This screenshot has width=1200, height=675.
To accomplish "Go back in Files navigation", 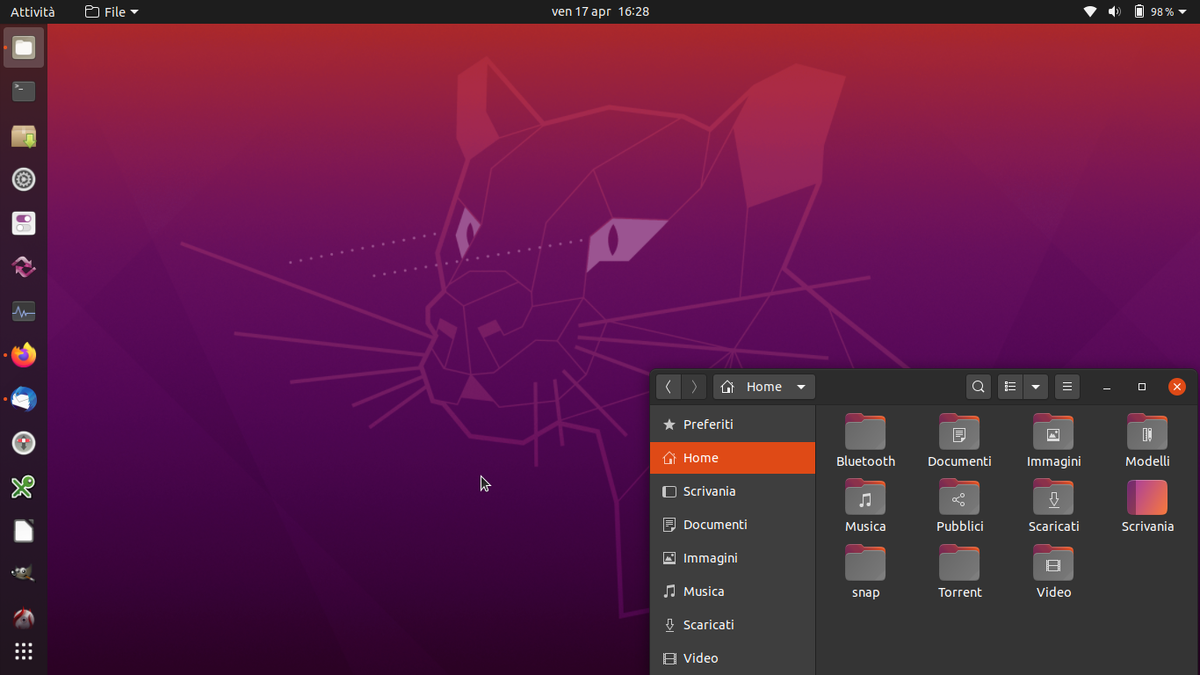I will point(668,386).
